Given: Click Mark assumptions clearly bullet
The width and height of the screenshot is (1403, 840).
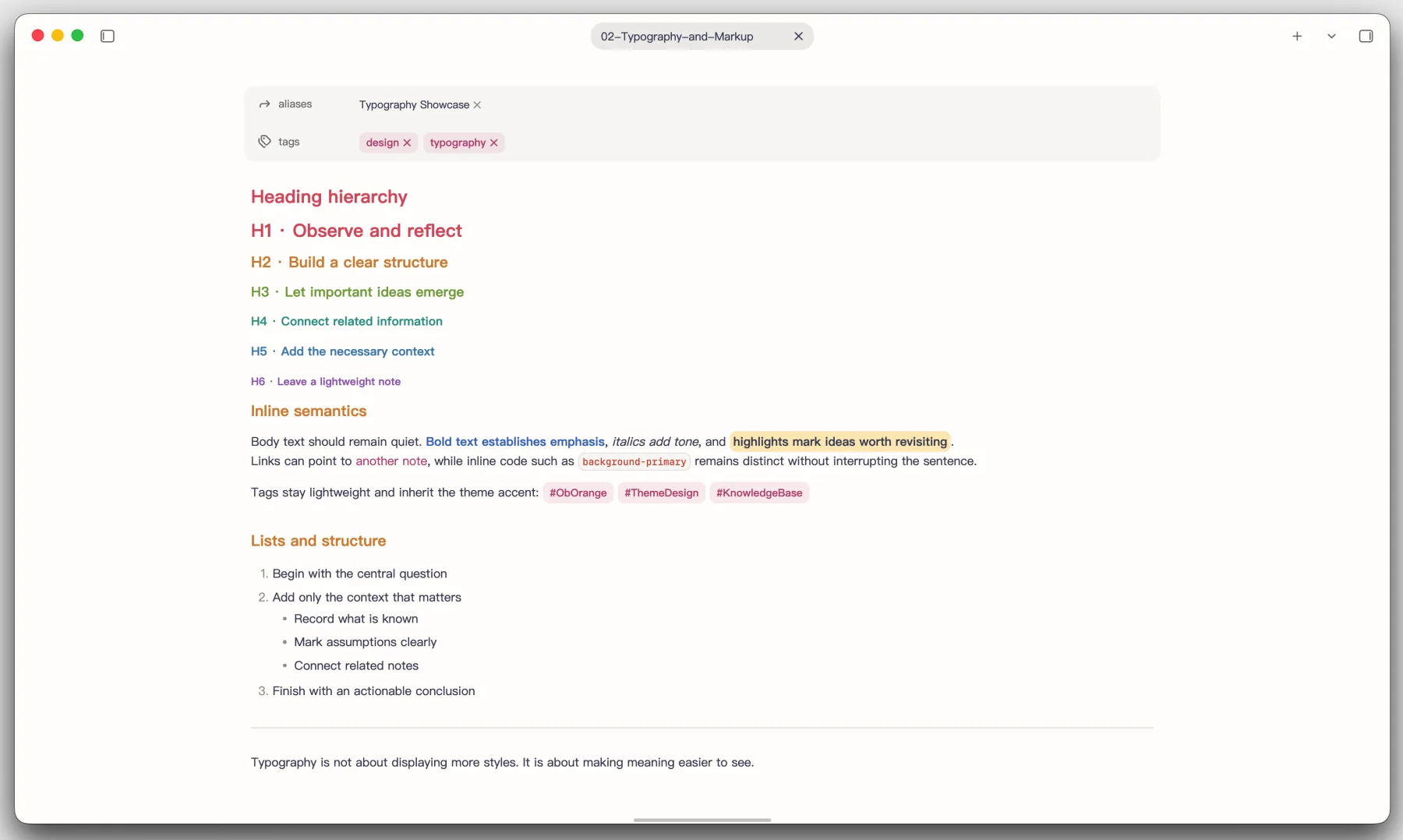Looking at the screenshot, I should 365,642.
